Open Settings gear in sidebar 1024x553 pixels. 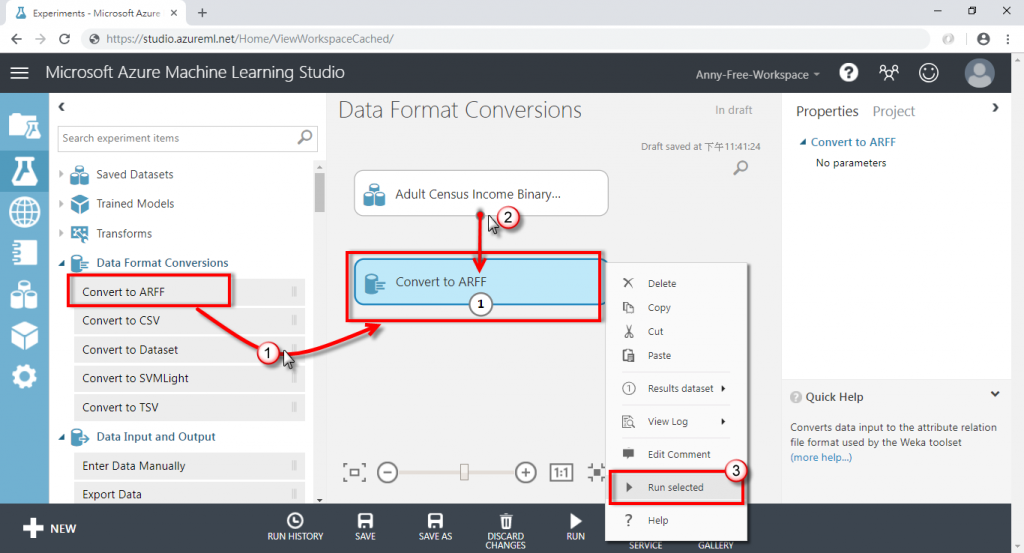tap(24, 377)
